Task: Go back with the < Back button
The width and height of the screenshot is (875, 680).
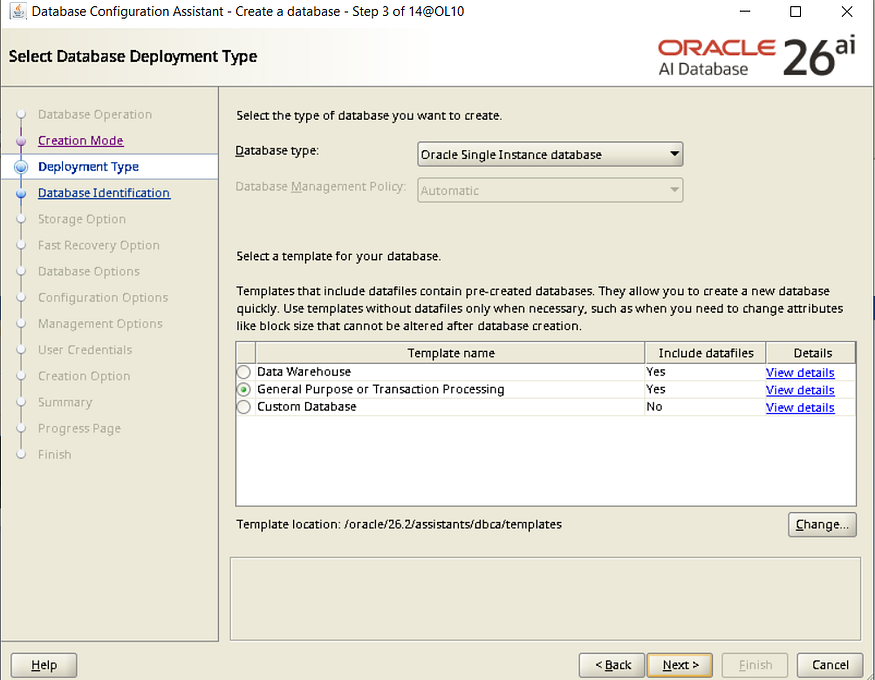Action: point(612,665)
